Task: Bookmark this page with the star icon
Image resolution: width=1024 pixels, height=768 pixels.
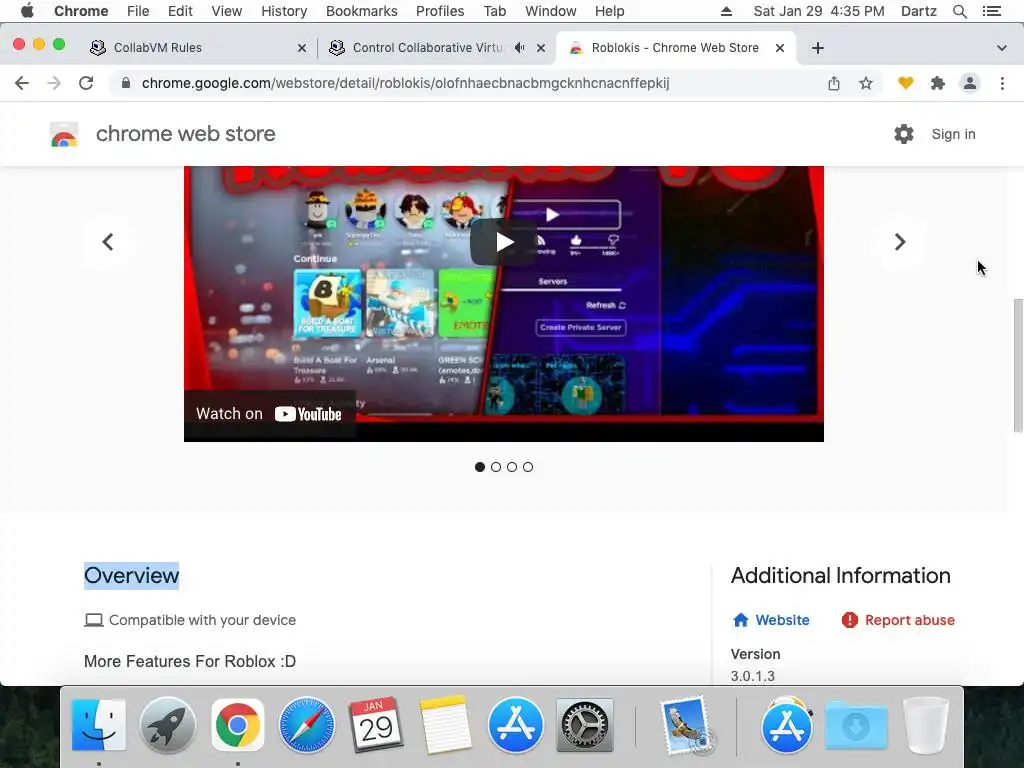Action: (x=866, y=83)
